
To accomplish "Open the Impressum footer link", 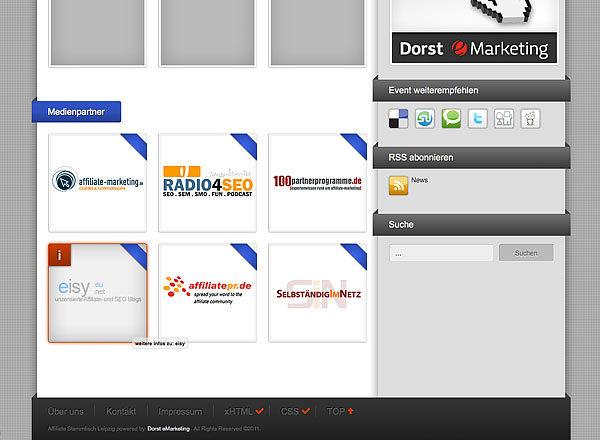I will (180, 412).
